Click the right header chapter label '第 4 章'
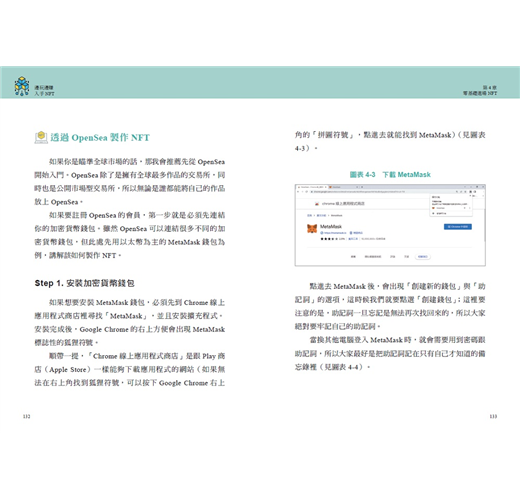The width and height of the screenshot is (520, 500). [490, 87]
